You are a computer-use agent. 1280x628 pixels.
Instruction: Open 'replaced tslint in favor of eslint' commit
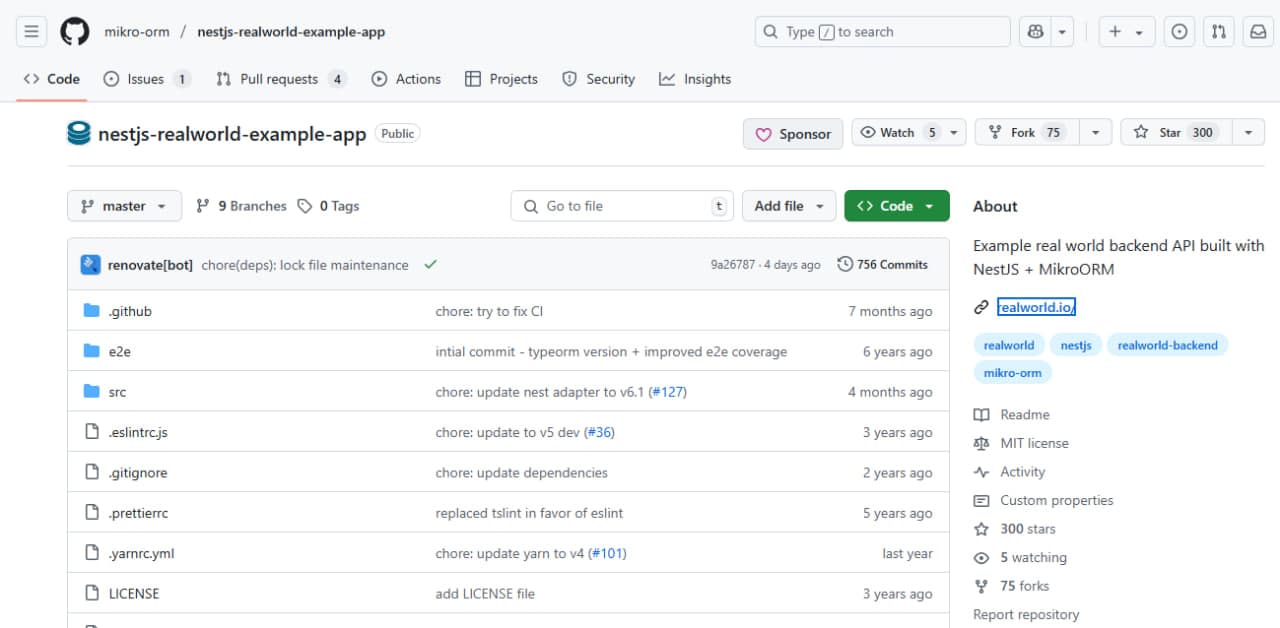point(529,513)
